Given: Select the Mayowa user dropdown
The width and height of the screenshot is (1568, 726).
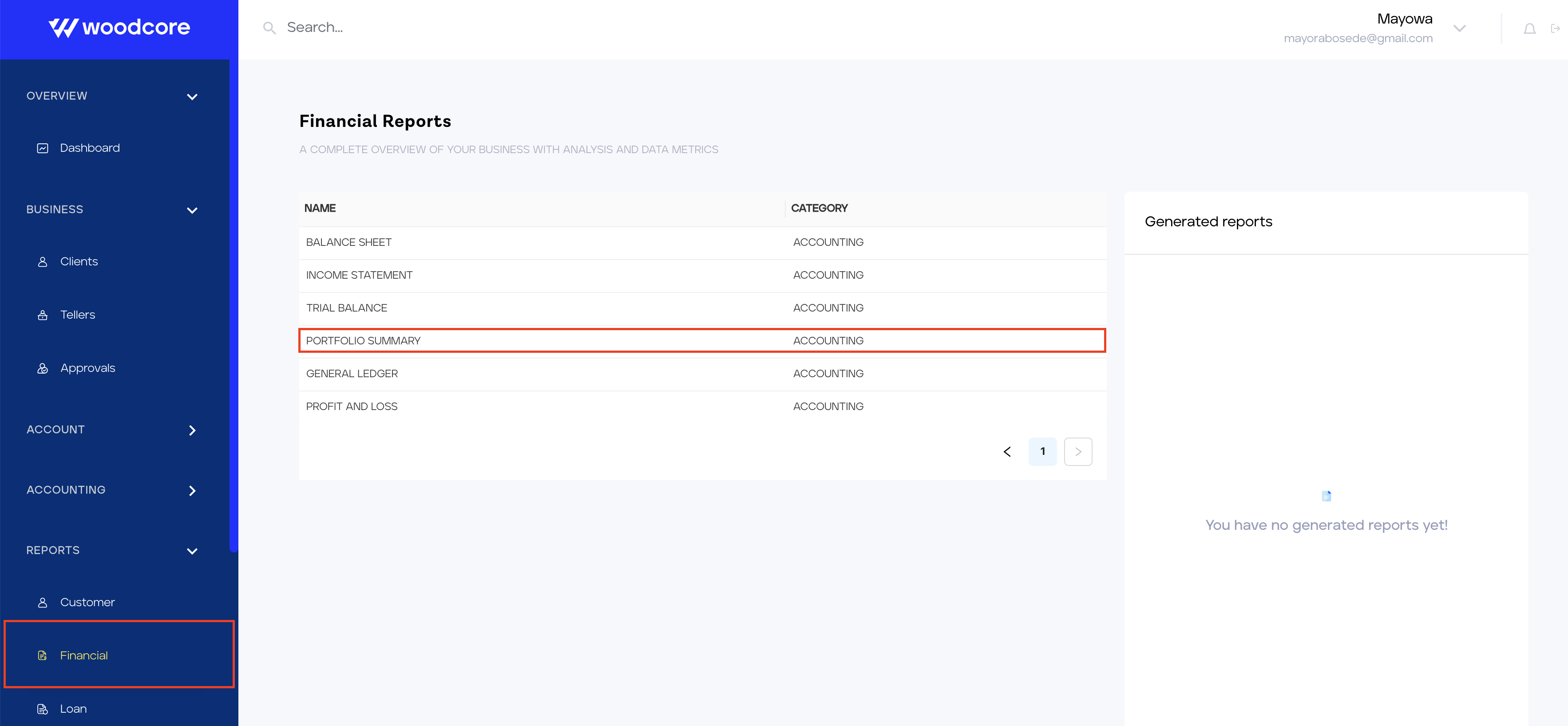Looking at the screenshot, I should [x=1460, y=27].
